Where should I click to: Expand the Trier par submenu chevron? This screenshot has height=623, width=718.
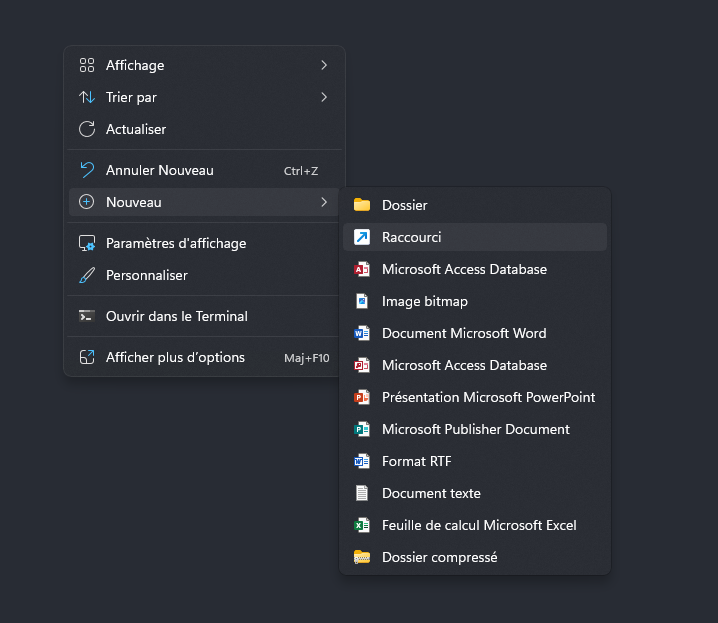pyautogui.click(x=324, y=97)
